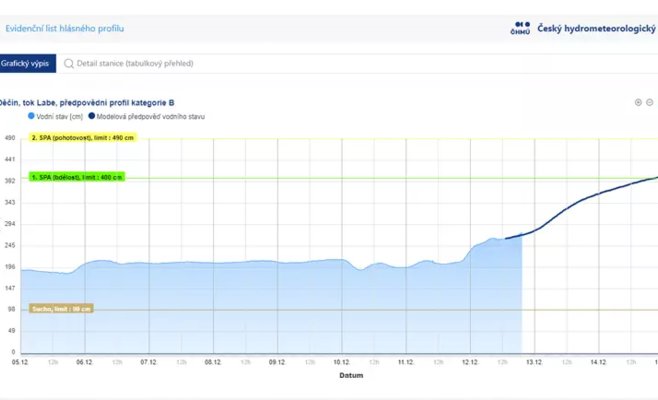Click the 13.12 date on the x-axis
Viewport: 658px width, 400px height.
click(x=534, y=362)
